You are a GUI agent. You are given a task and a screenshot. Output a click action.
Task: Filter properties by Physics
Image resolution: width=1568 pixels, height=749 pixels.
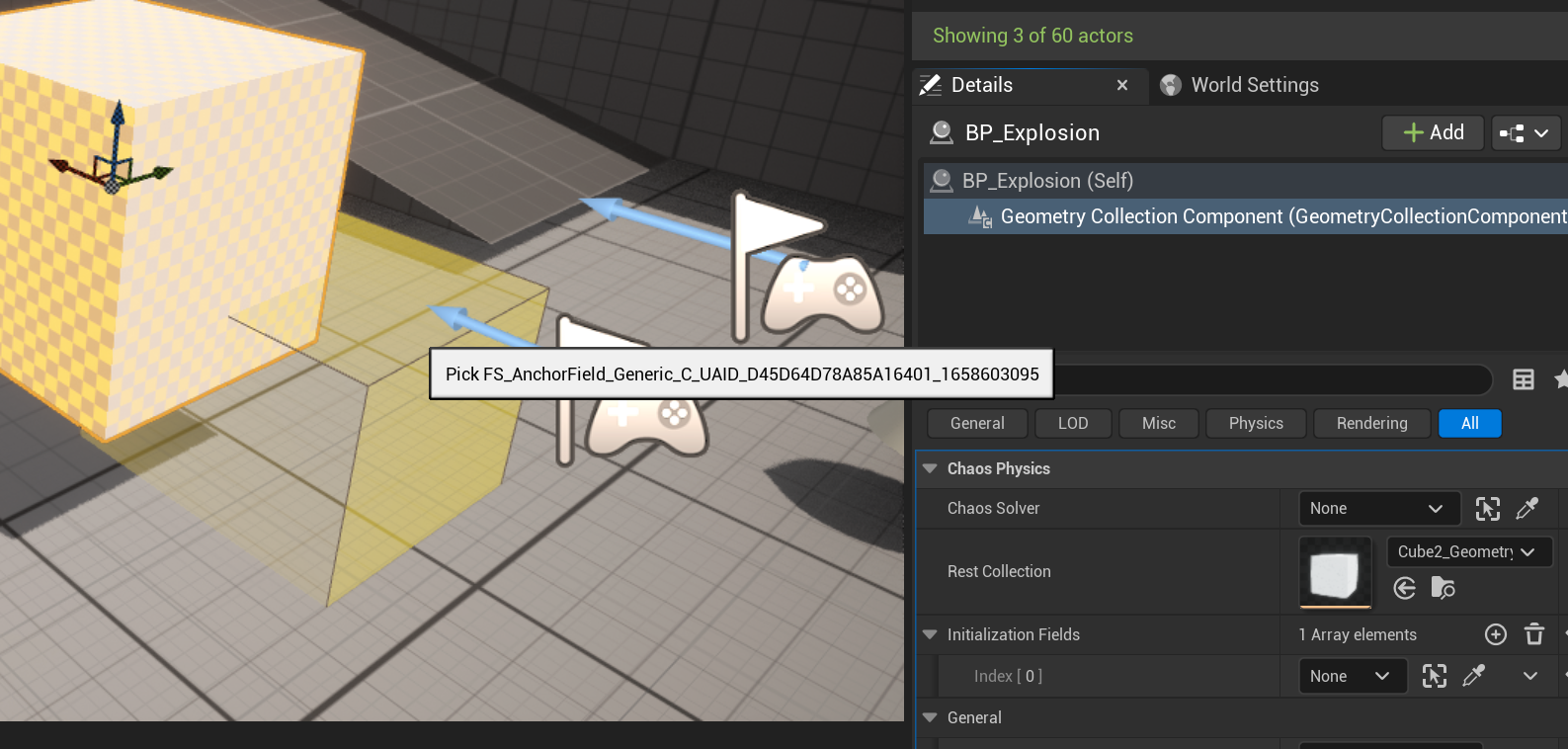[x=1256, y=423]
